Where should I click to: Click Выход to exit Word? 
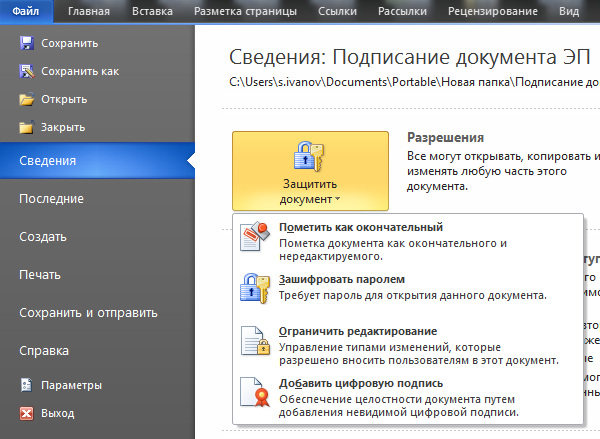tap(97, 413)
